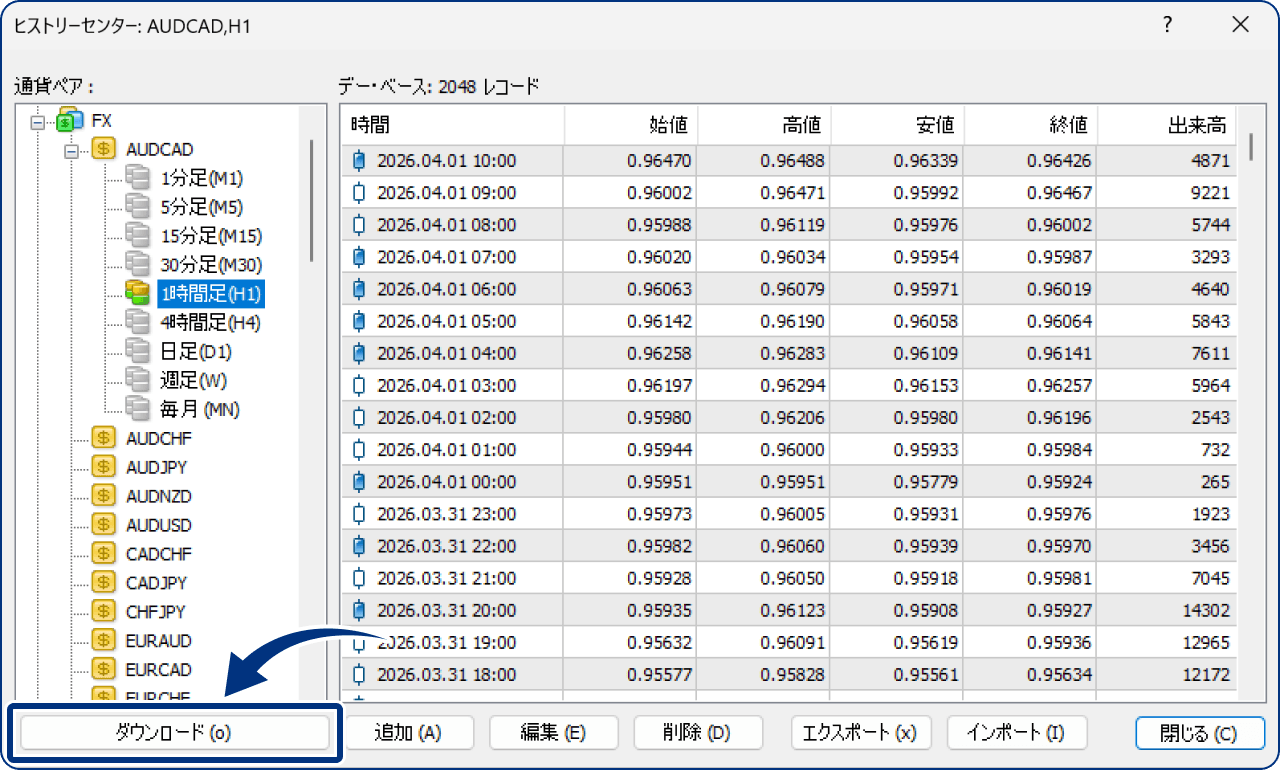Click the database icon for 日足(D1)
The width and height of the screenshot is (1280, 770).
coord(137,350)
